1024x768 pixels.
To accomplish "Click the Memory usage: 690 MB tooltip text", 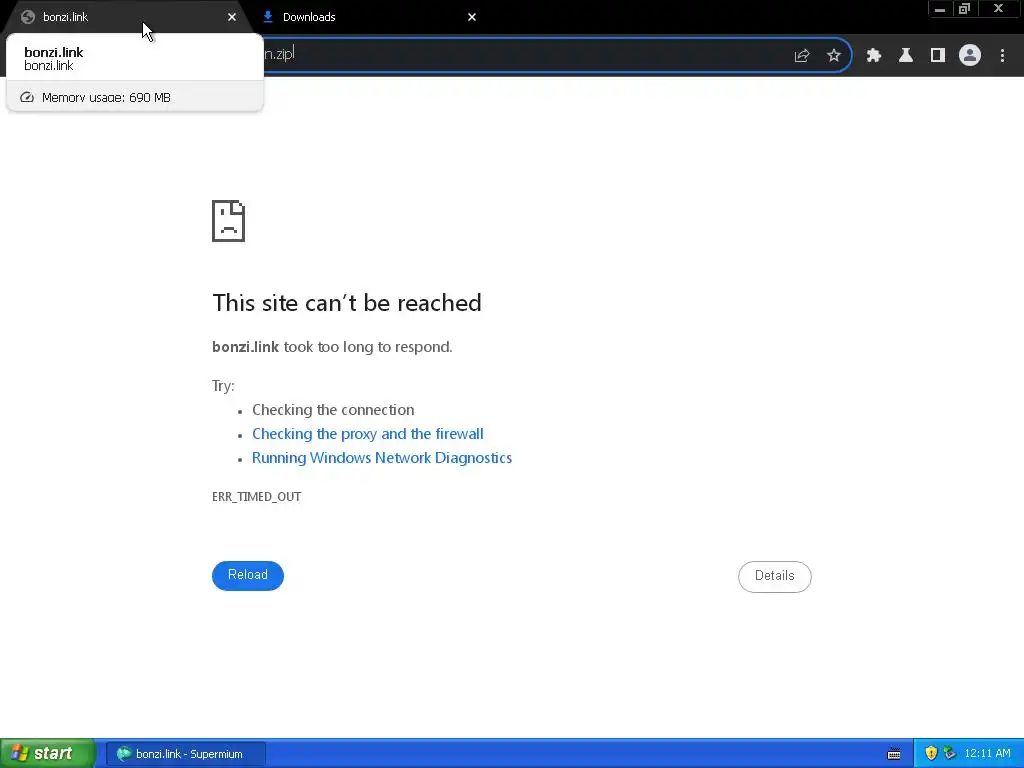I will 106,97.
